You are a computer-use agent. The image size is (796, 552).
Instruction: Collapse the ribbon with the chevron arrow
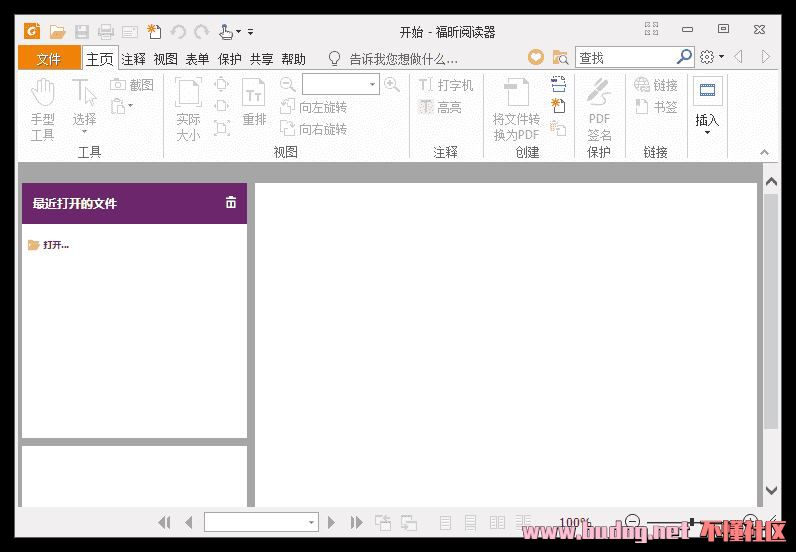[765, 153]
